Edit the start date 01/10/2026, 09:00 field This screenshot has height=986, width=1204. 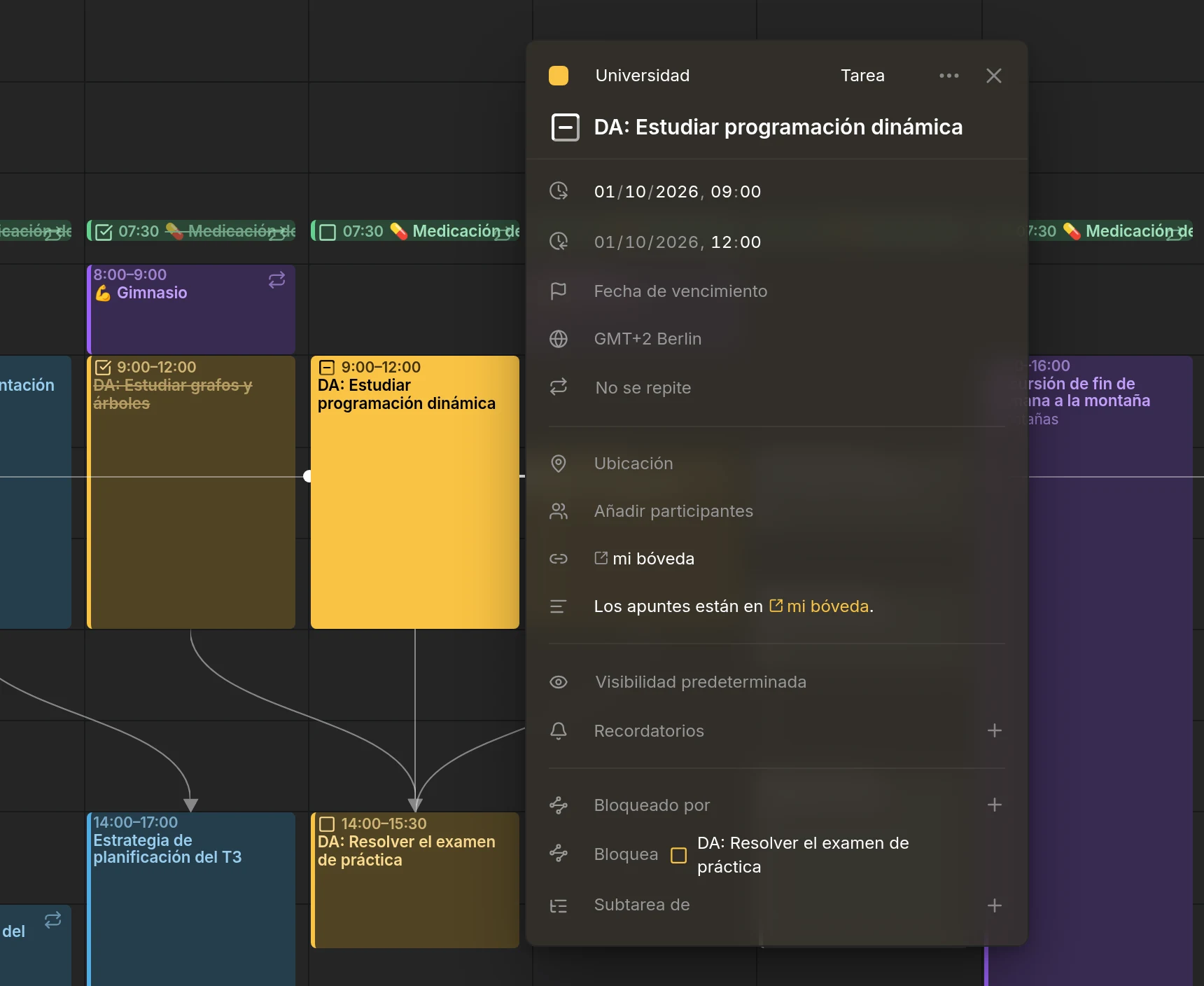[x=678, y=192]
